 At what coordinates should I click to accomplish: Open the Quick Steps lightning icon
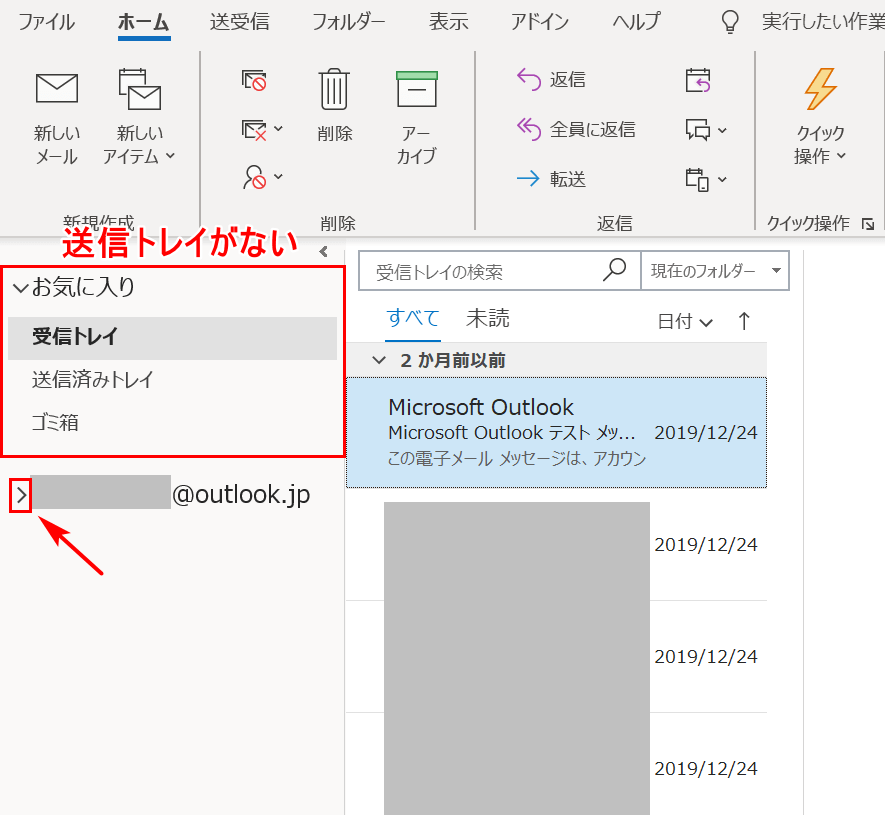[820, 90]
